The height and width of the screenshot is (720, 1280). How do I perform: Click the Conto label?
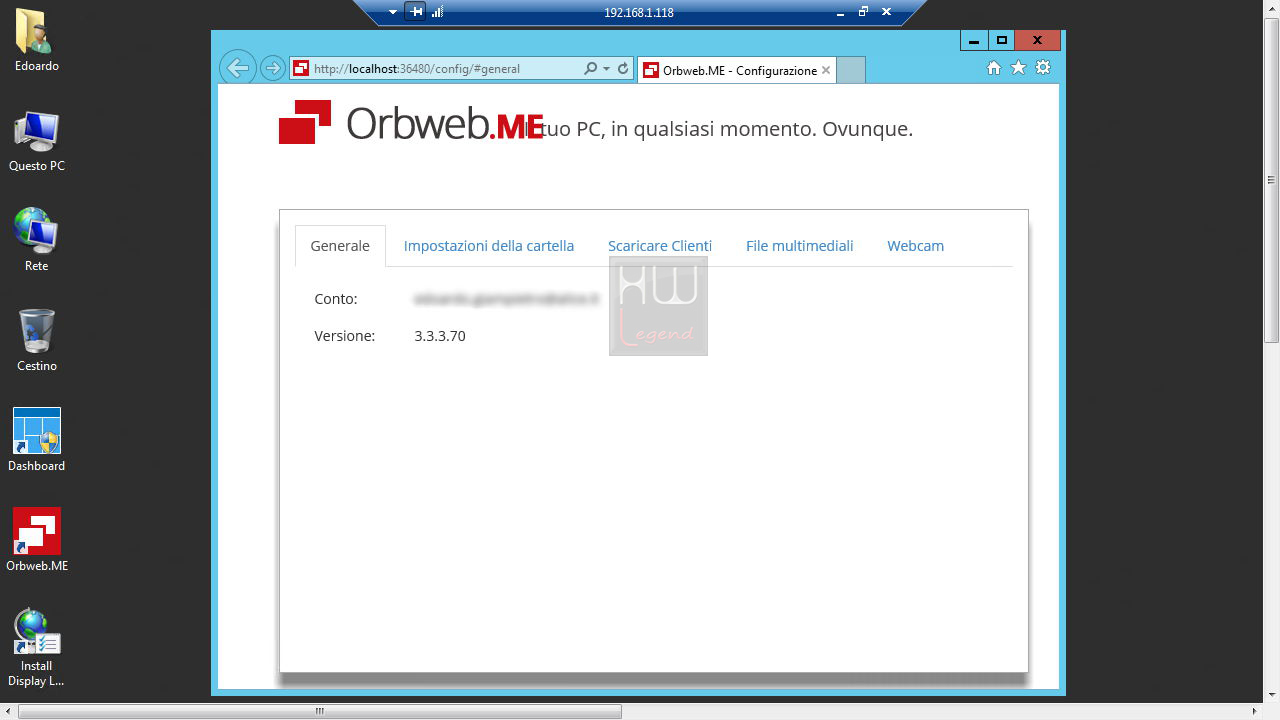pos(336,299)
